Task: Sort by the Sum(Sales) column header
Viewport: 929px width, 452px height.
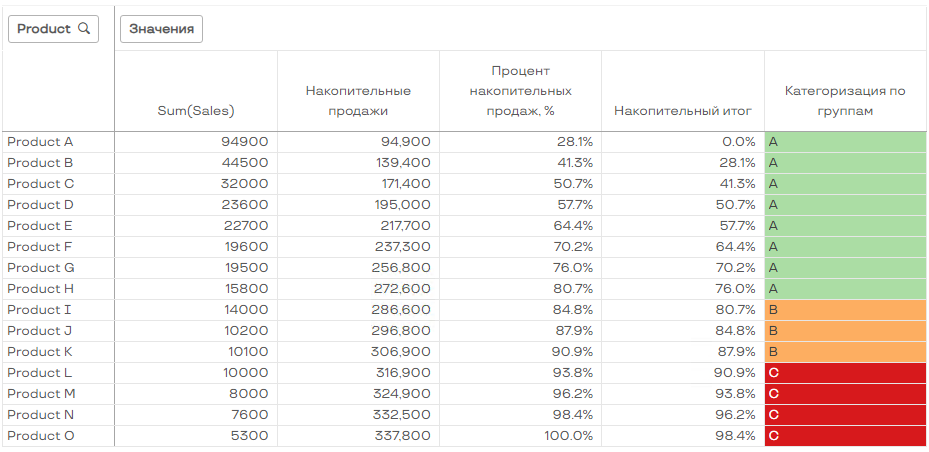Action: click(x=196, y=110)
